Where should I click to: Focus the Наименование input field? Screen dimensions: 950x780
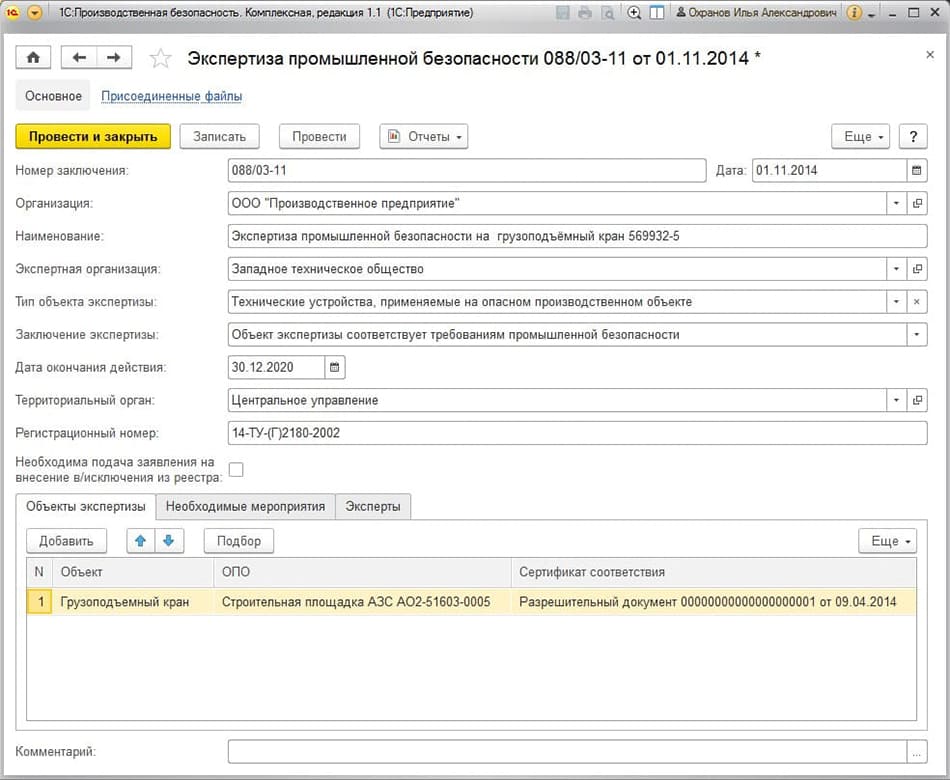(x=577, y=236)
